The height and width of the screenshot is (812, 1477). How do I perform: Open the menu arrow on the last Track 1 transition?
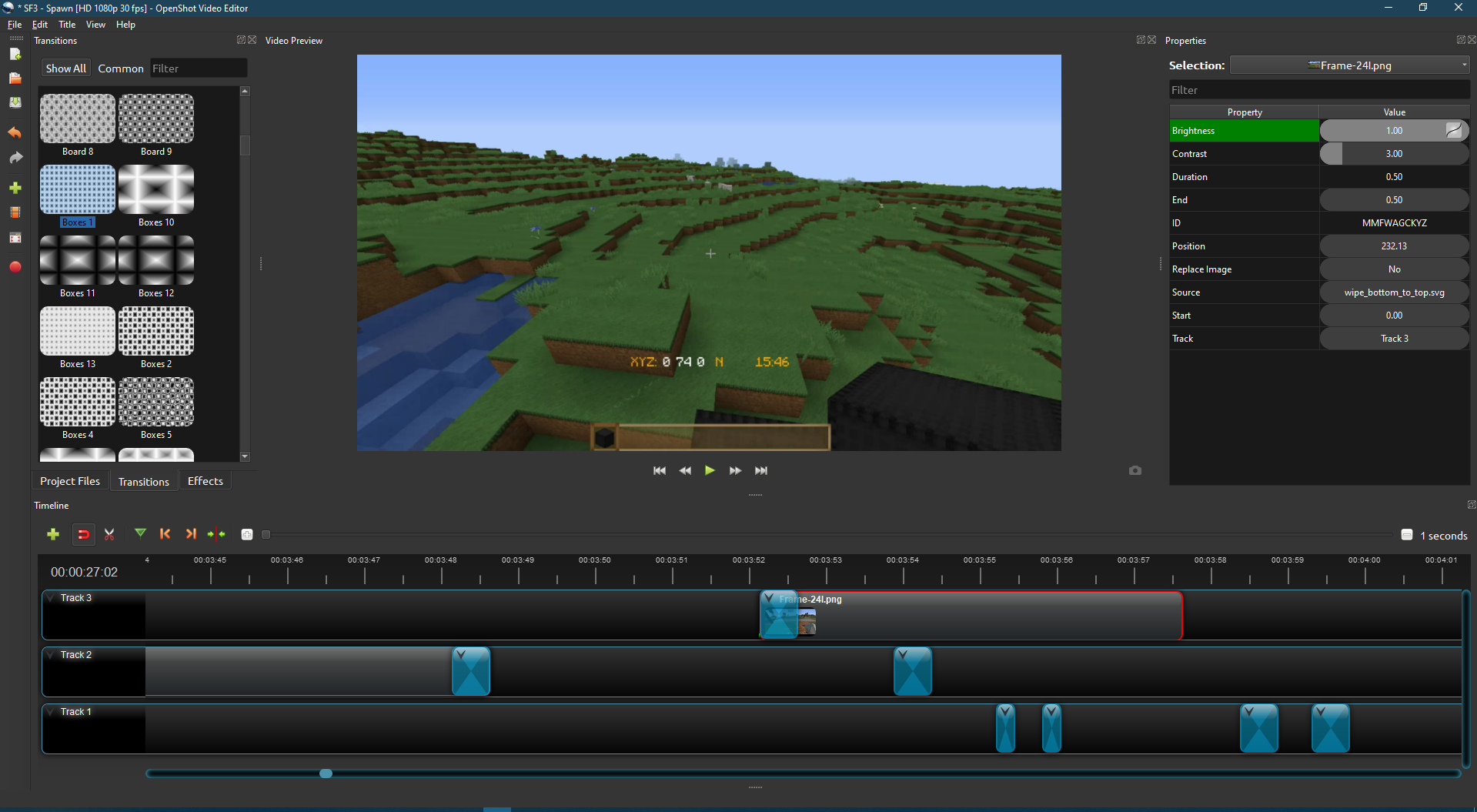1321,712
